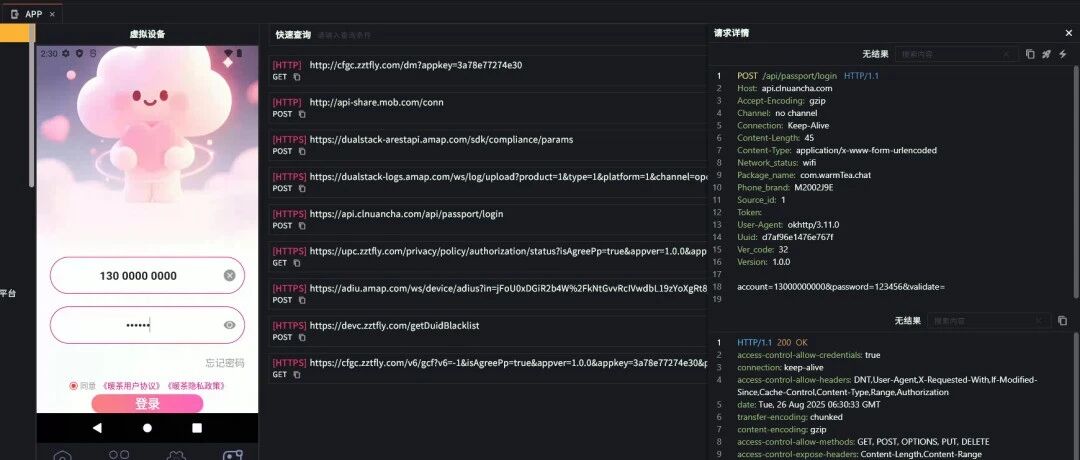This screenshot has height=460, width=1080.
Task: Select the agreement radio button
Action: (73, 386)
